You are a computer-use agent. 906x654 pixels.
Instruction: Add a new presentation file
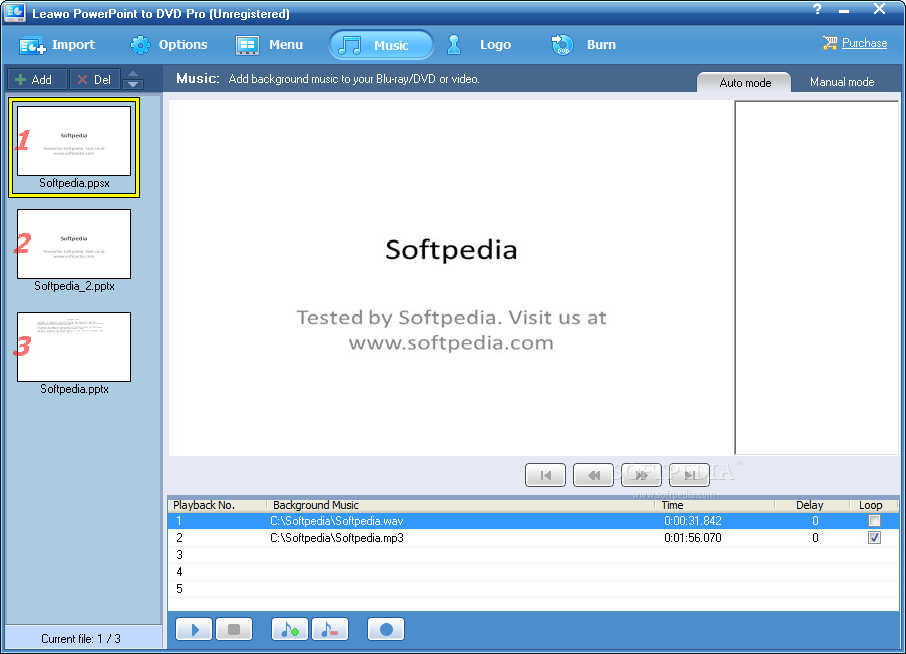click(36, 80)
